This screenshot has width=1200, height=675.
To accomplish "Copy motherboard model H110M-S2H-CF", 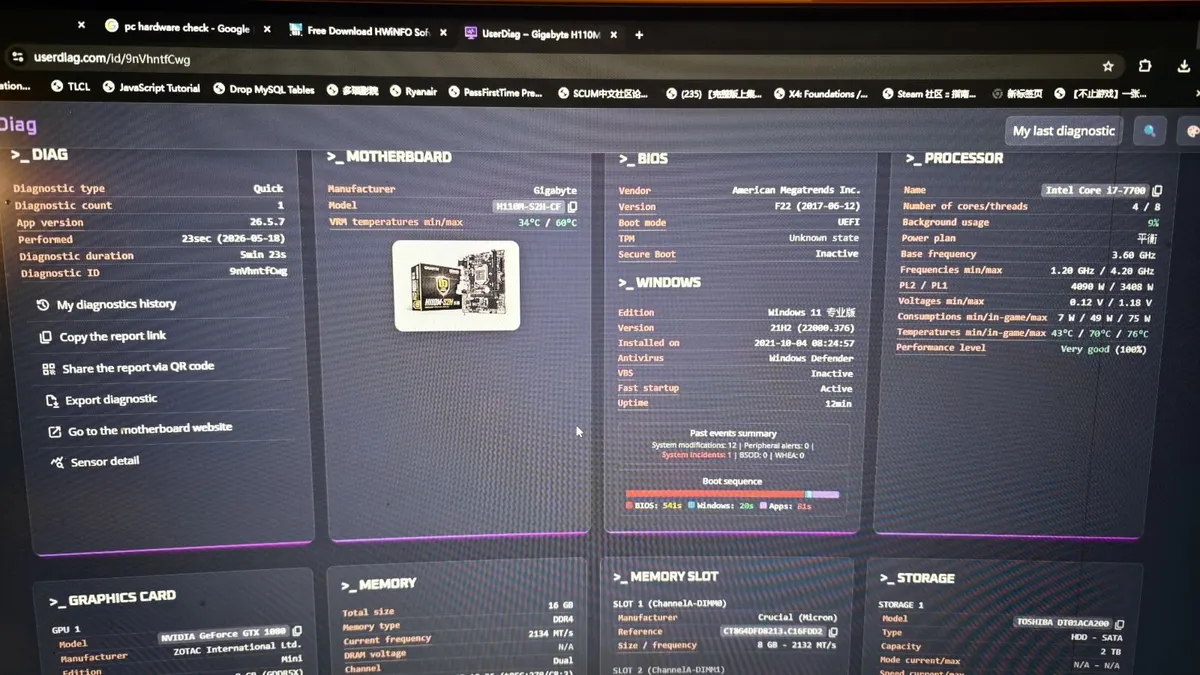I will [572, 207].
